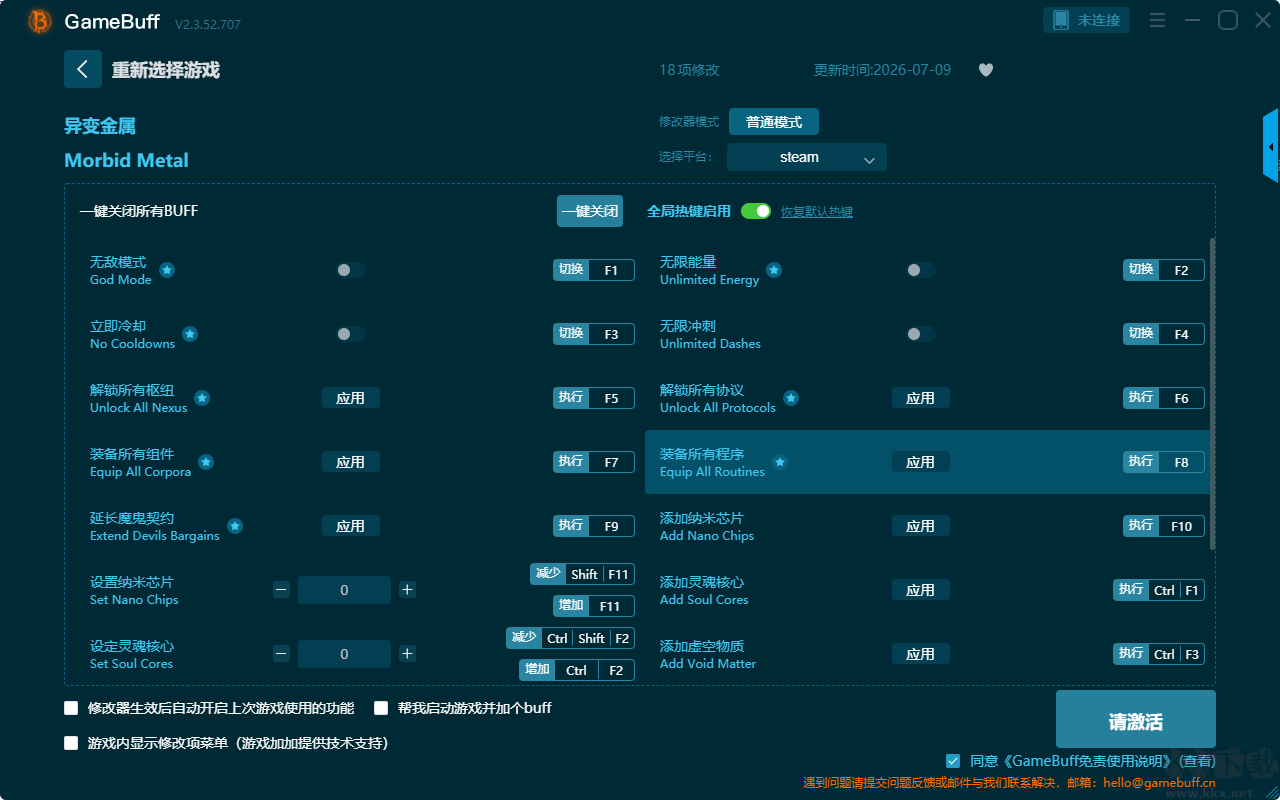Open the steam platform dropdown
This screenshot has height=800, width=1280.
point(807,157)
